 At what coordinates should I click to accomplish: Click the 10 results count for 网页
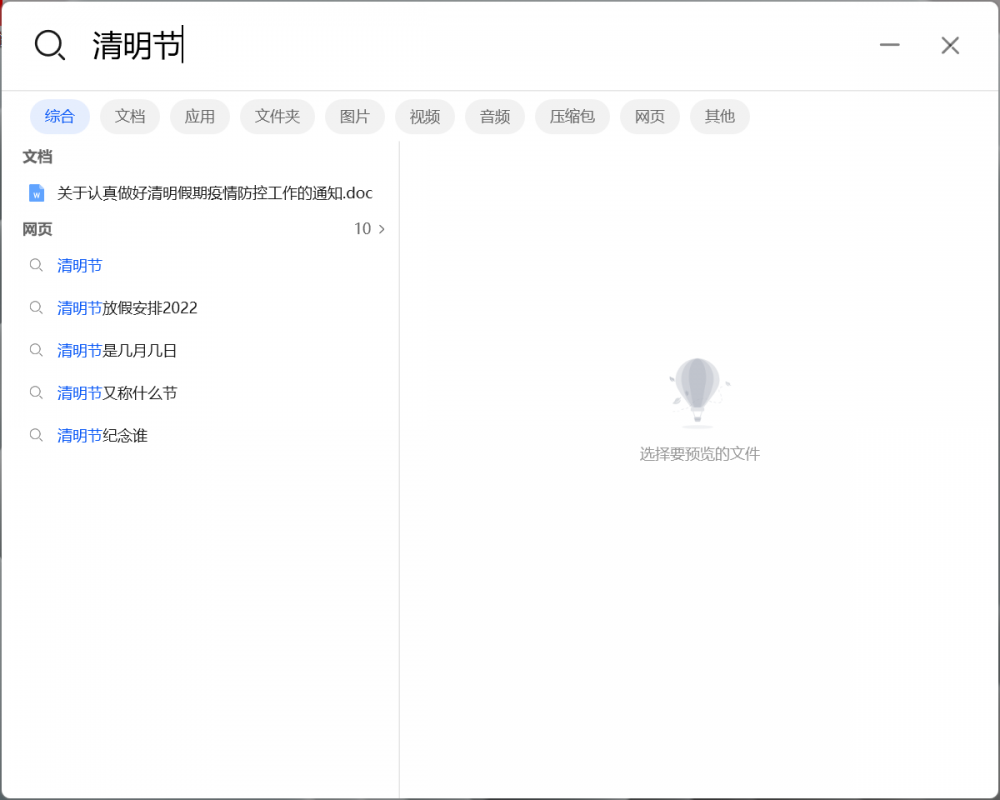(362, 229)
